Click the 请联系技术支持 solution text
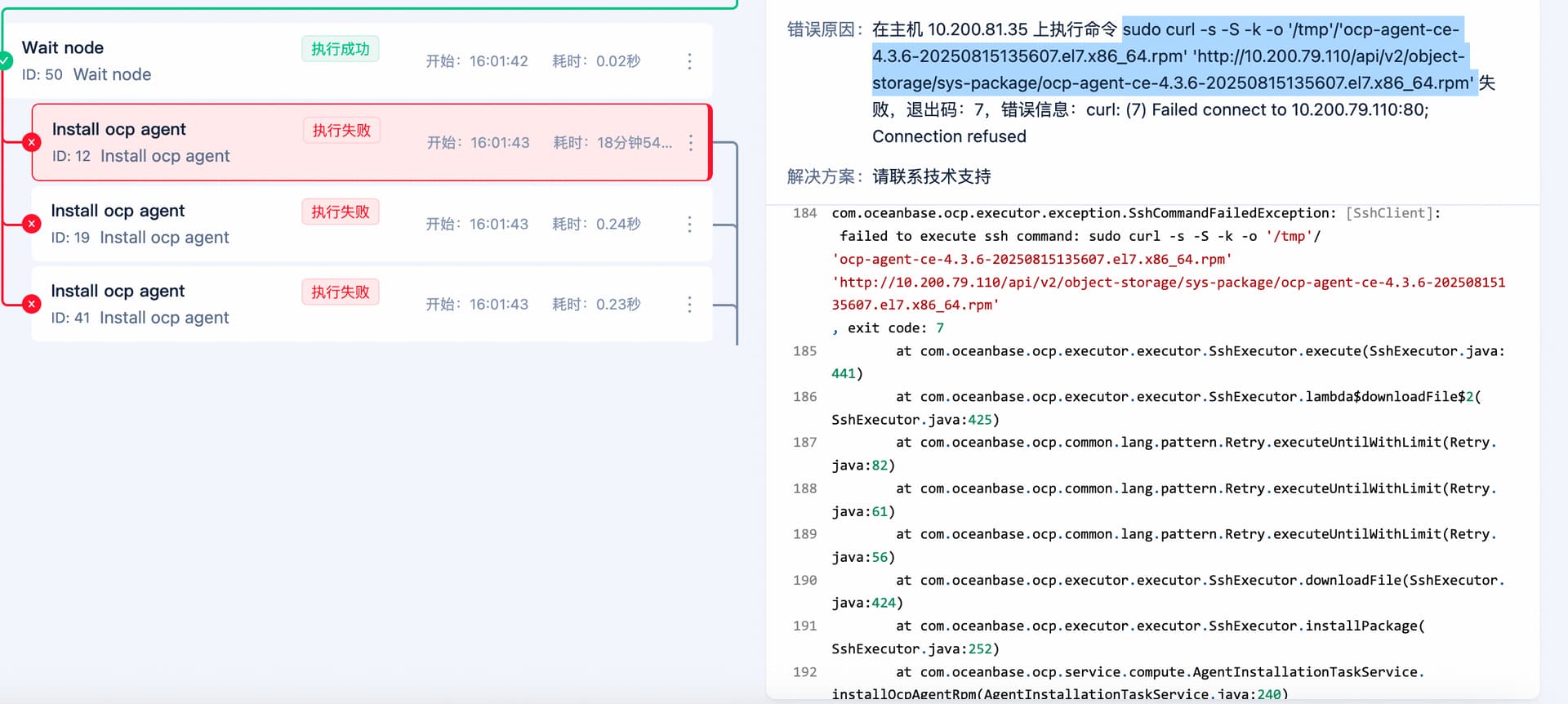 (931, 176)
